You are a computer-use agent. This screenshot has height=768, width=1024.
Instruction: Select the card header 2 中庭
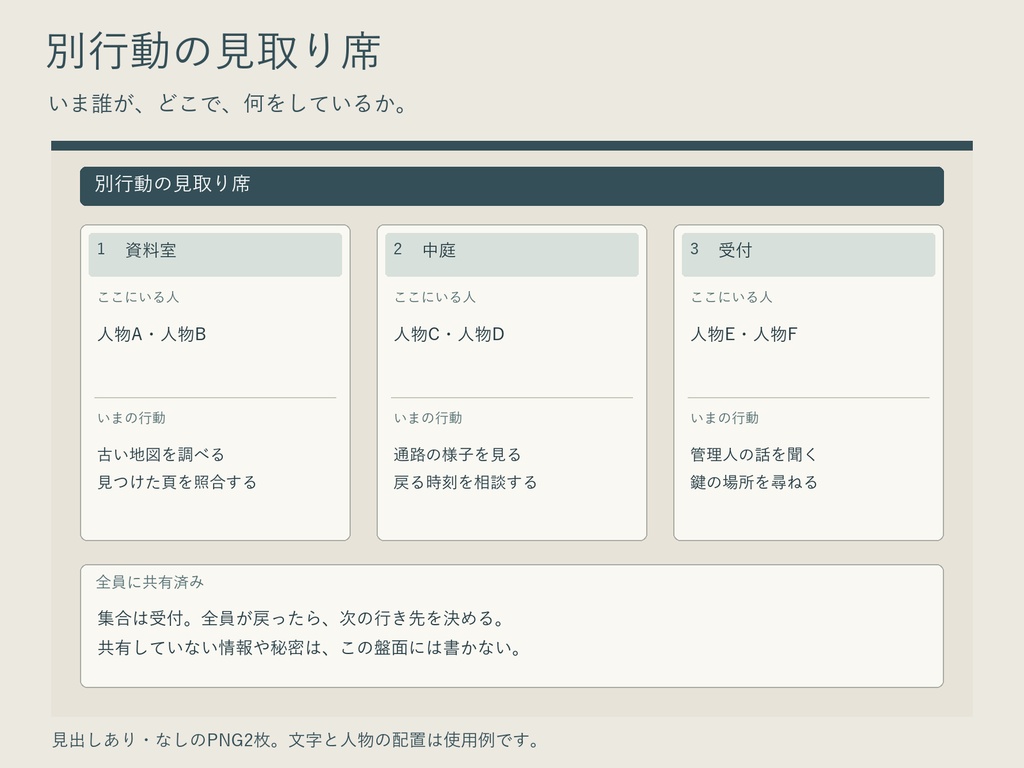point(511,255)
